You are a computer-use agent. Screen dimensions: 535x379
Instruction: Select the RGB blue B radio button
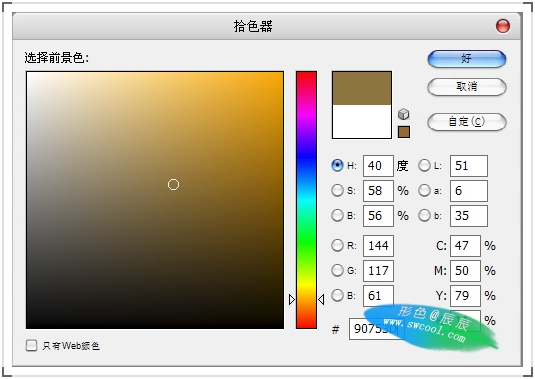point(337,295)
